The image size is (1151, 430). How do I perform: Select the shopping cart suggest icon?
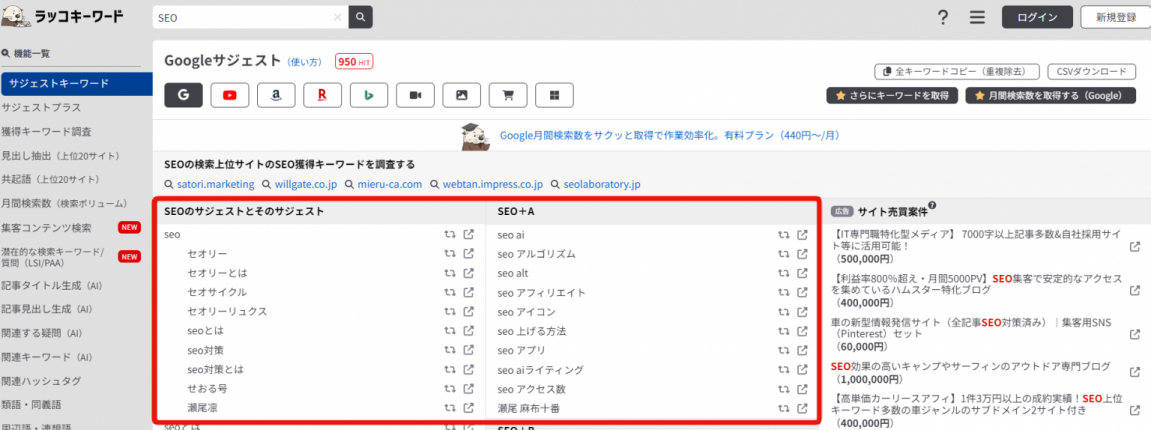508,95
